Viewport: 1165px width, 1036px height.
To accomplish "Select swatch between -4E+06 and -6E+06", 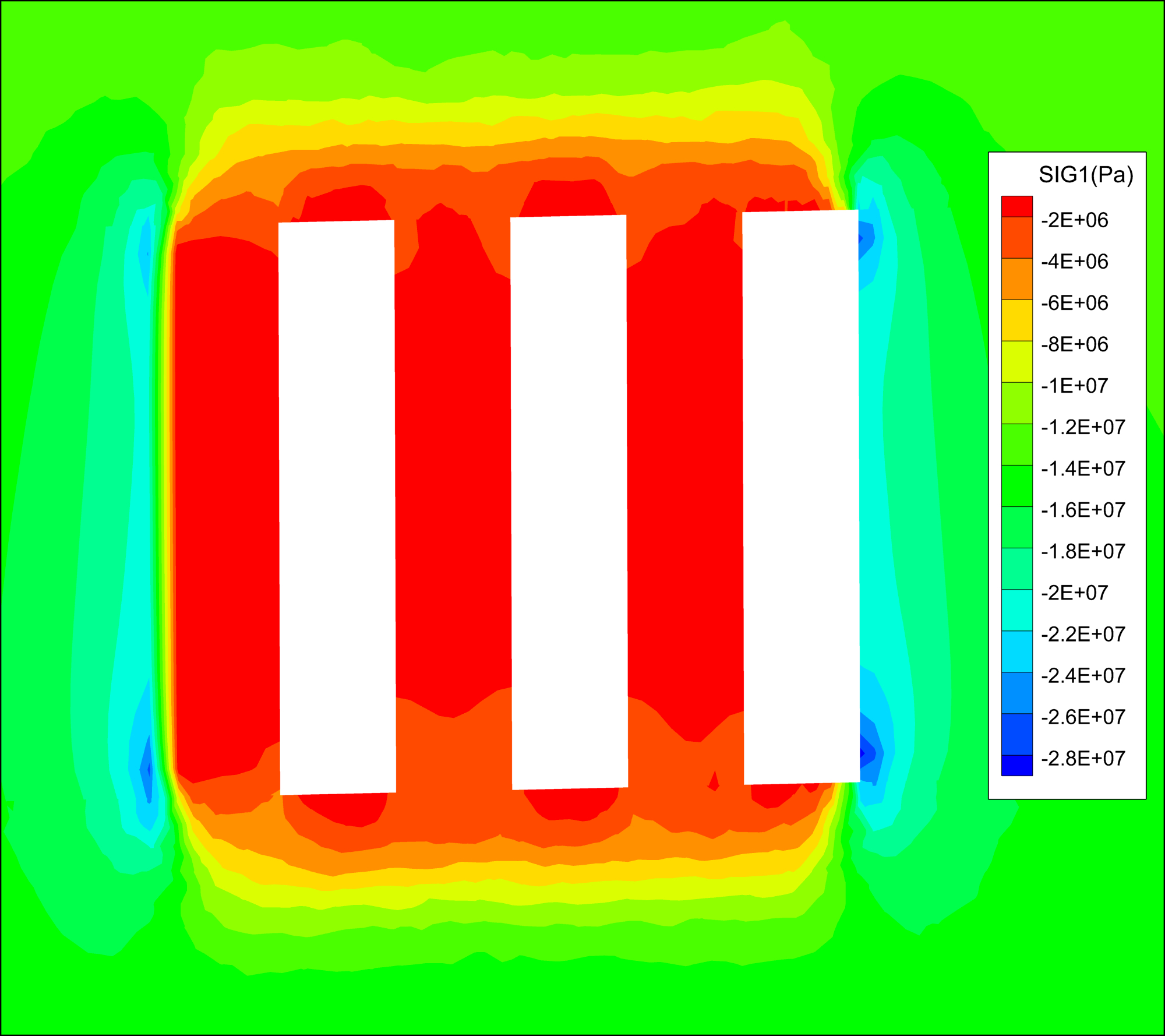I will [x=1016, y=279].
